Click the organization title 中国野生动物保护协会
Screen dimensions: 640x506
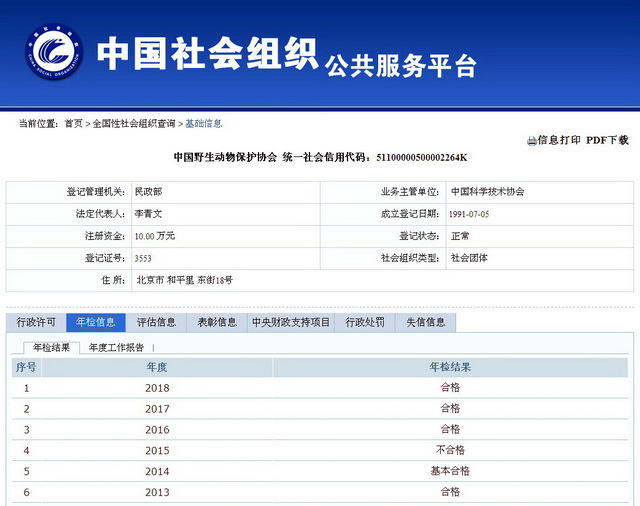coord(225,158)
